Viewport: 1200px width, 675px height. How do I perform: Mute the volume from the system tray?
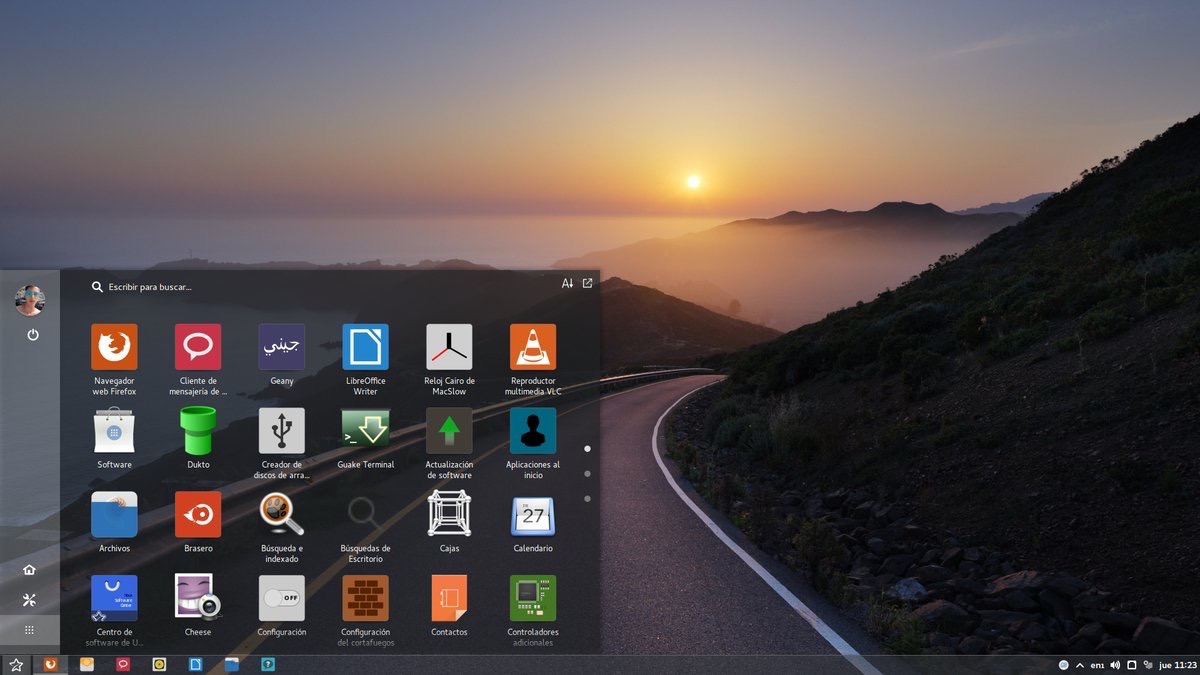1115,665
